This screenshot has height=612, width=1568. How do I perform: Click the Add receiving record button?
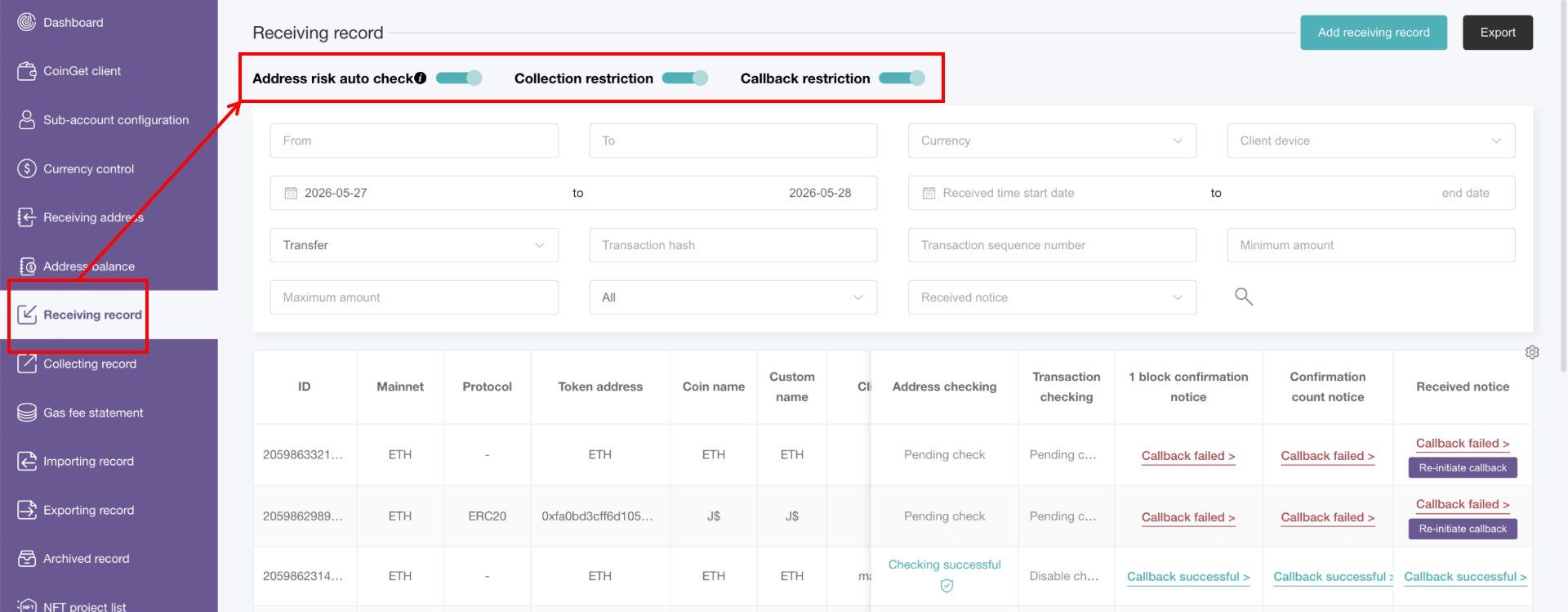coord(1374,33)
